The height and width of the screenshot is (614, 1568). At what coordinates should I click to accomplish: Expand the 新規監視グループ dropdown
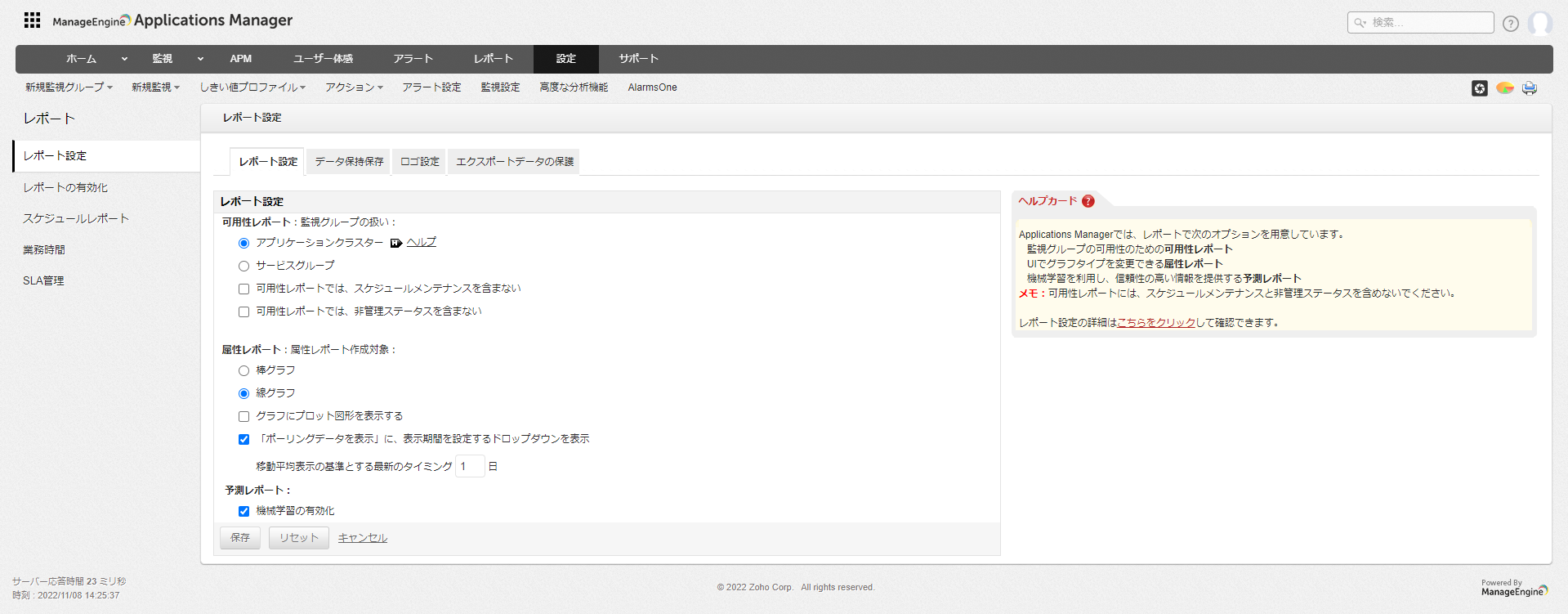coord(69,87)
